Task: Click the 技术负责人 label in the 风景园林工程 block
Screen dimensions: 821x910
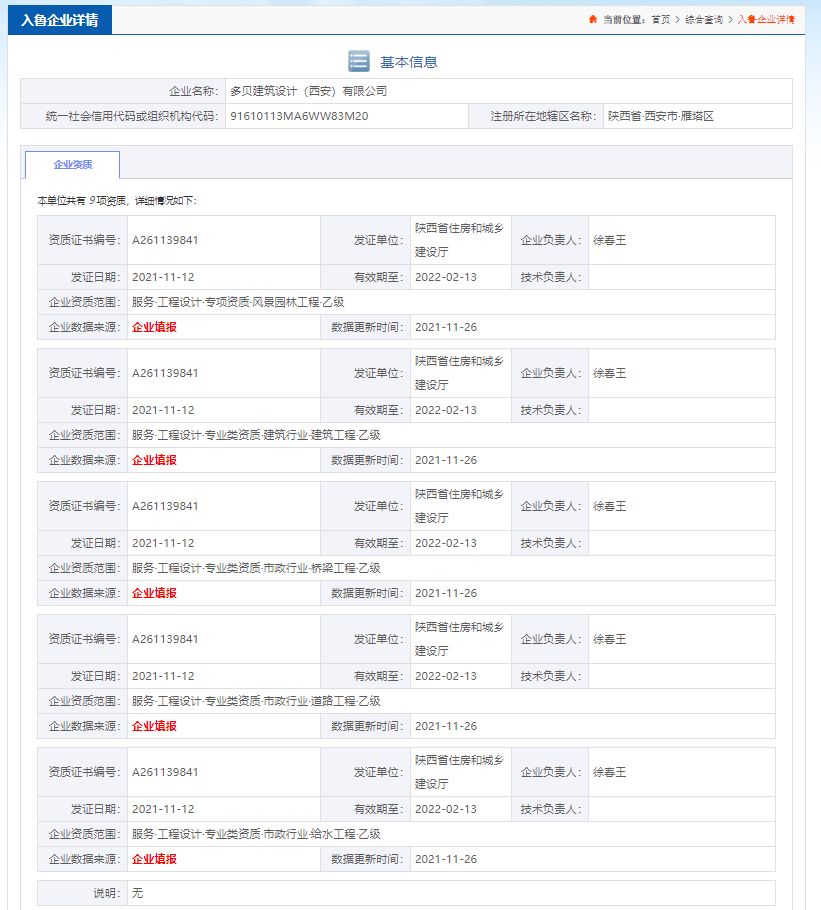Action: [x=550, y=277]
